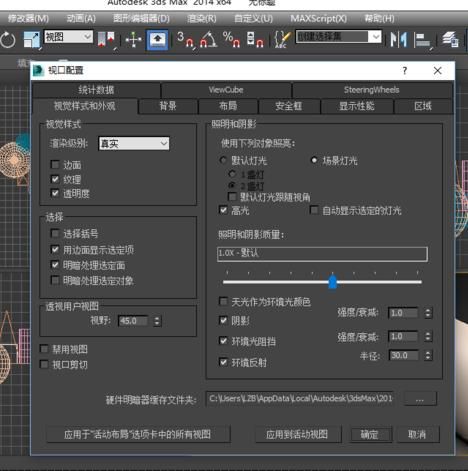Open the rendering level dropdown
Image resolution: width=468 pixels, height=471 pixels.
click(x=134, y=144)
